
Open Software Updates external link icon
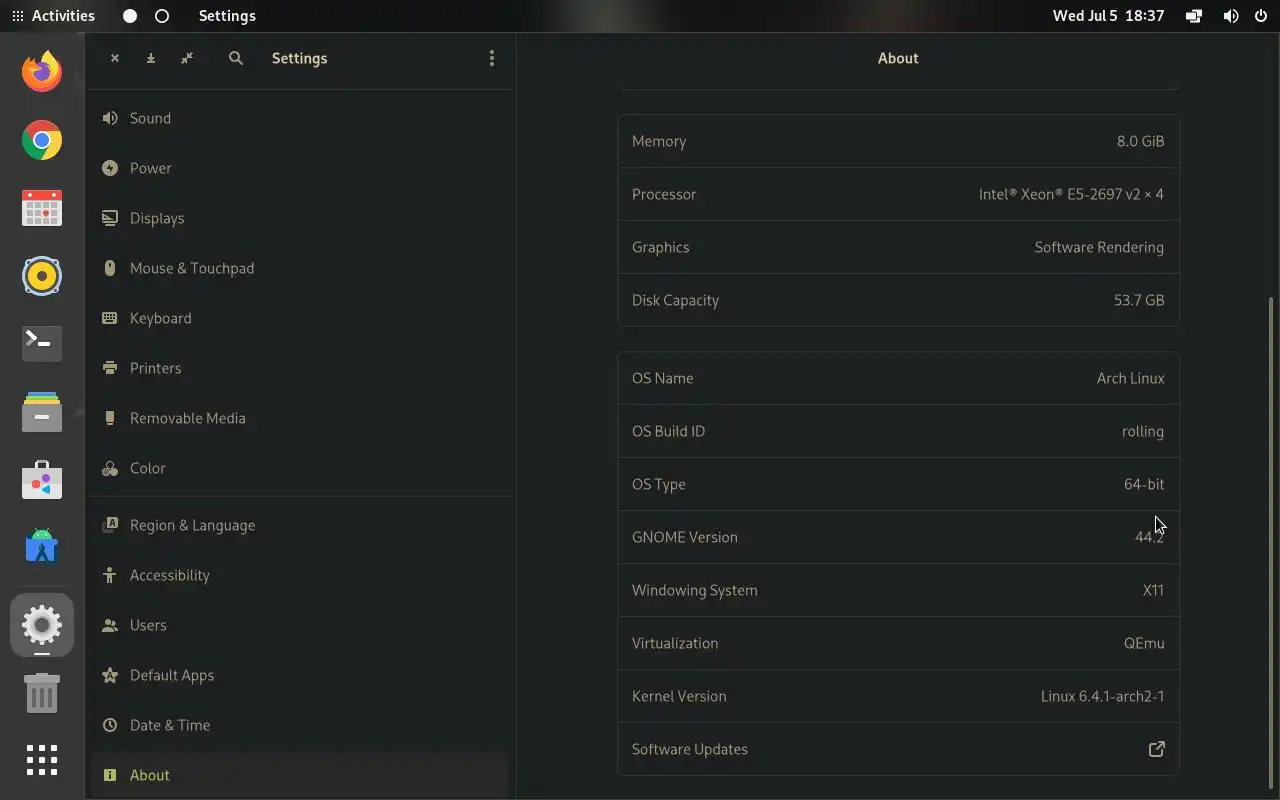click(x=1156, y=749)
